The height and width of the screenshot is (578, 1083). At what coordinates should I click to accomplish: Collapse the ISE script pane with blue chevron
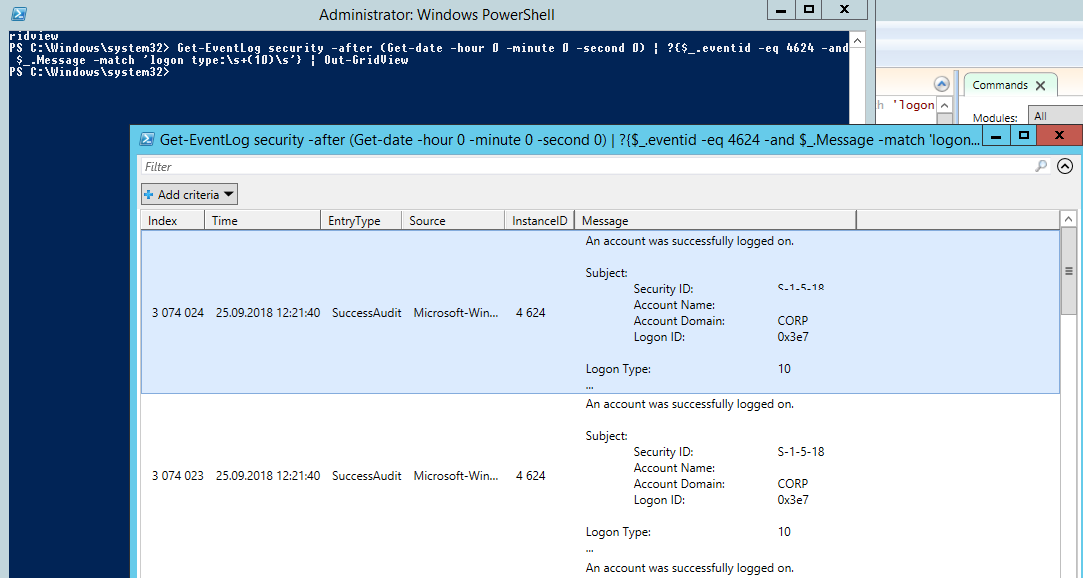point(941,85)
